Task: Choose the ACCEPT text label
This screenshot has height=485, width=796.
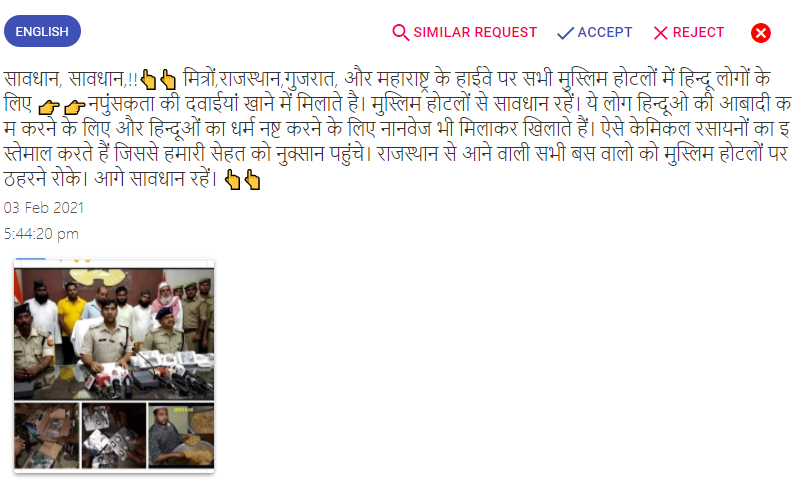Action: click(x=605, y=33)
